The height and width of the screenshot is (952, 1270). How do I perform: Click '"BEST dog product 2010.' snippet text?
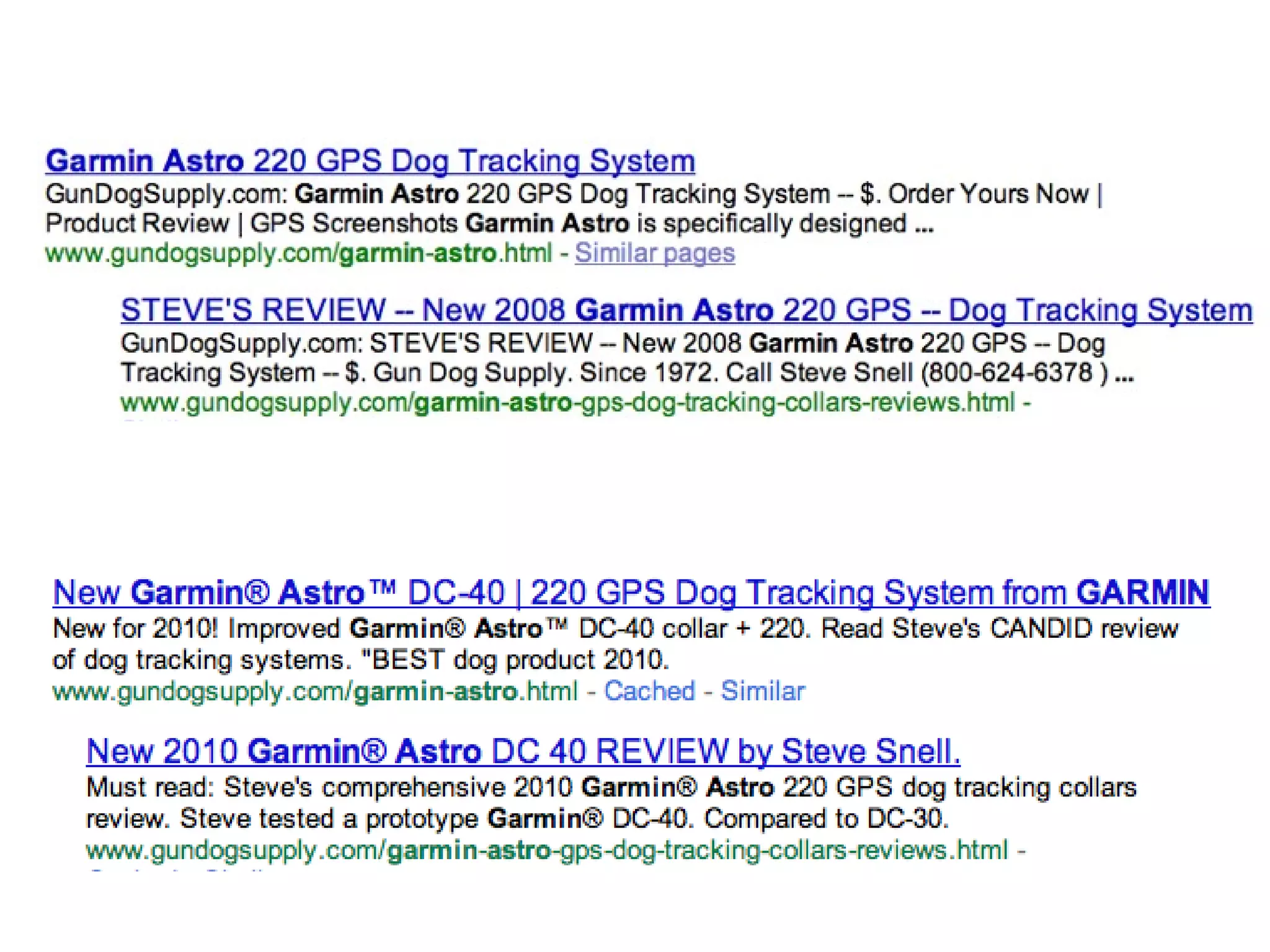(x=515, y=660)
